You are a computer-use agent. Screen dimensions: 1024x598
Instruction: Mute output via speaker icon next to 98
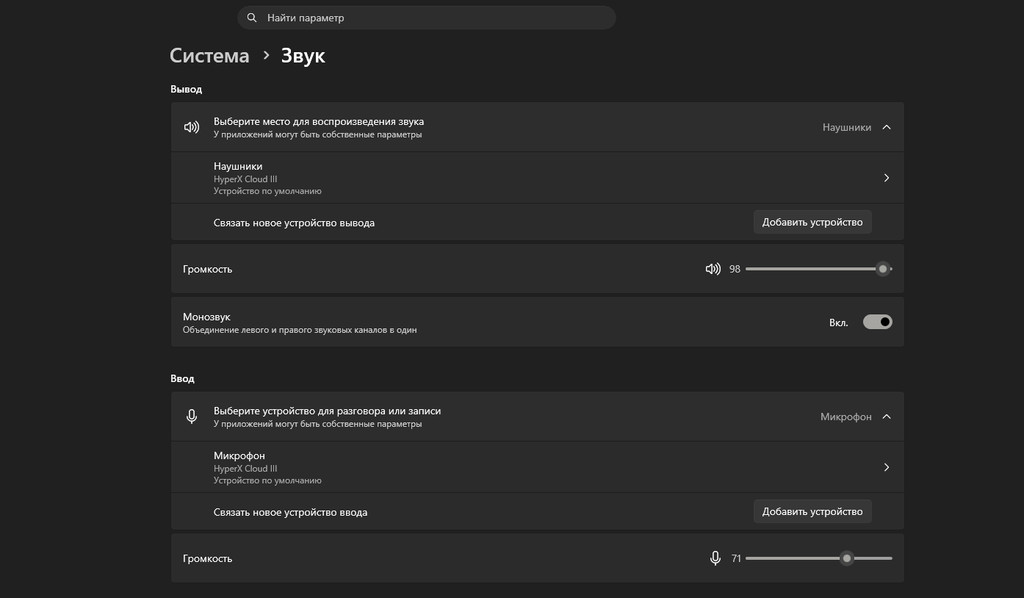[713, 269]
